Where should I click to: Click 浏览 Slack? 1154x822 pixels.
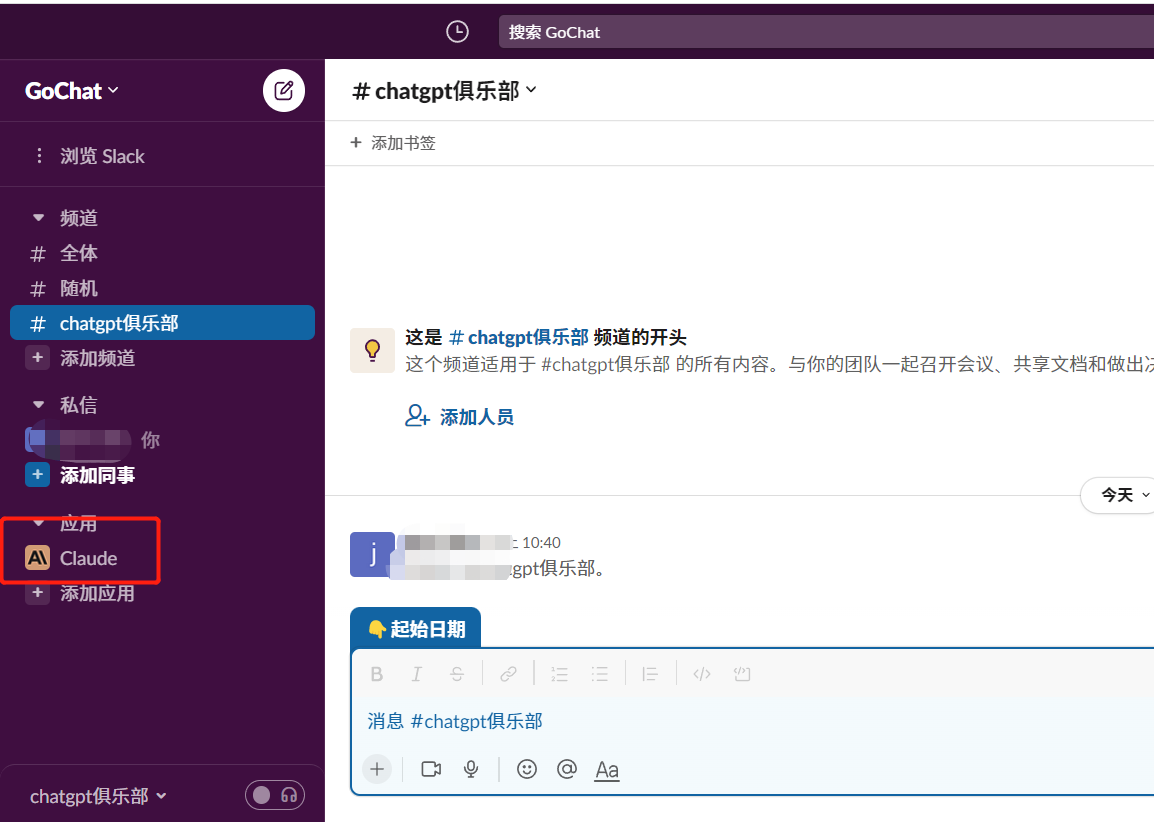pos(102,156)
